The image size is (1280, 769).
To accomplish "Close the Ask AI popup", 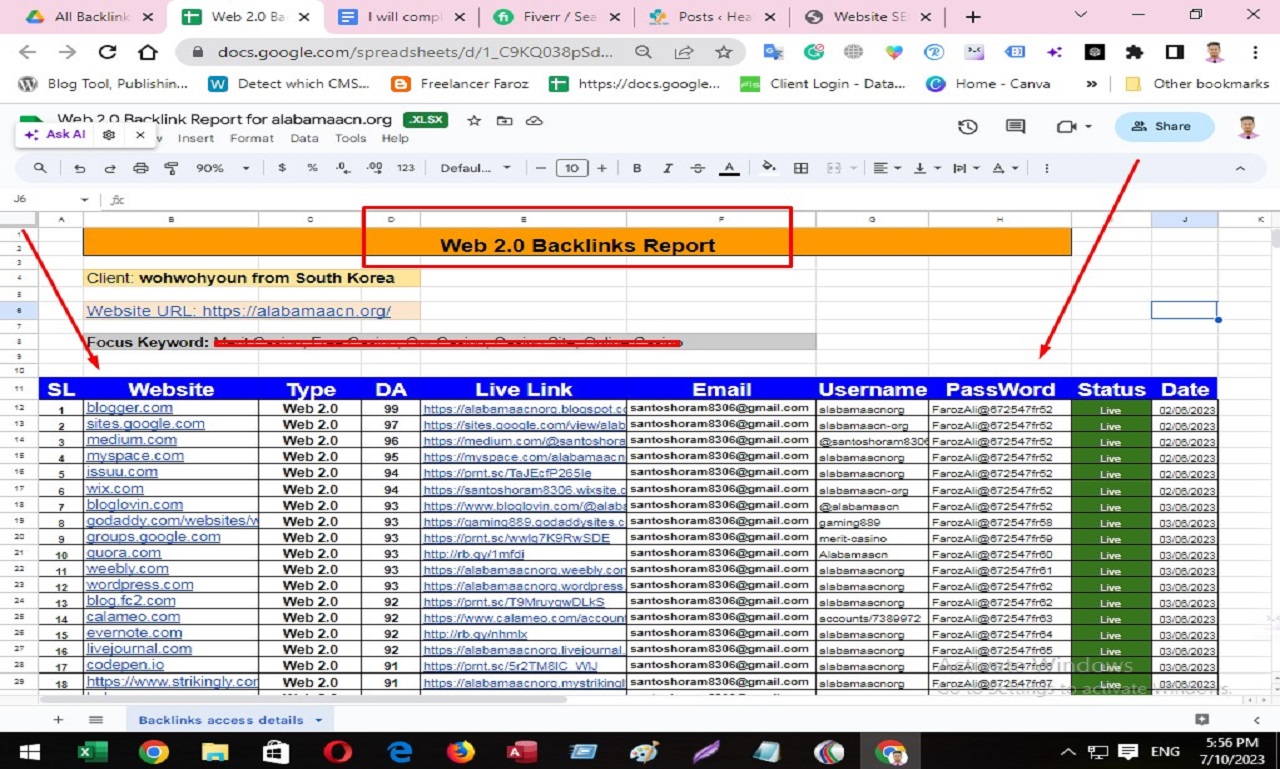I will (x=140, y=134).
